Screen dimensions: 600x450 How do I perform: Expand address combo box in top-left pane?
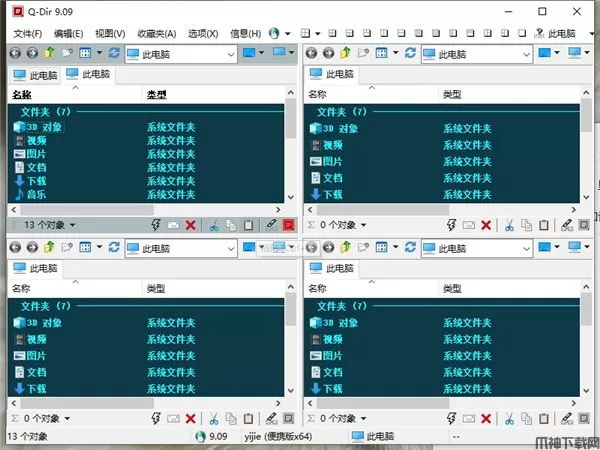[x=231, y=54]
